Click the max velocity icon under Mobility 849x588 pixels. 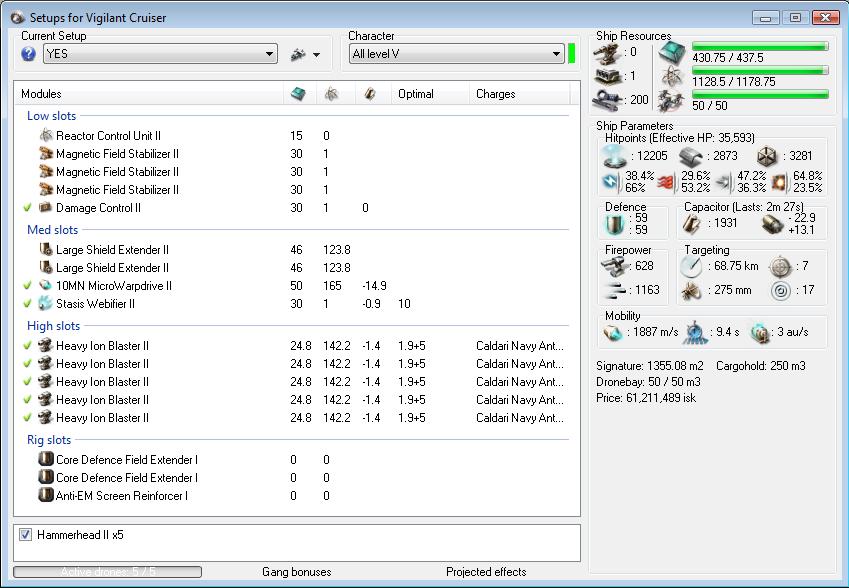(613, 332)
